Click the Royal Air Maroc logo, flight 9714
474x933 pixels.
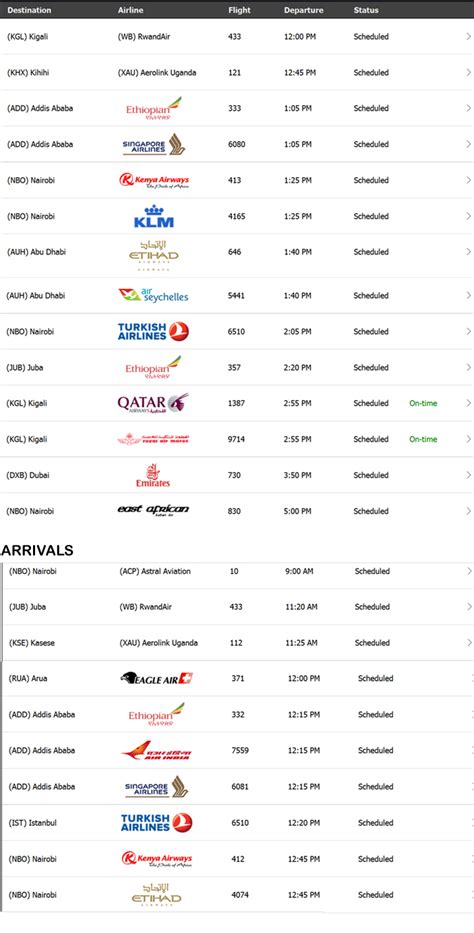(x=153, y=439)
